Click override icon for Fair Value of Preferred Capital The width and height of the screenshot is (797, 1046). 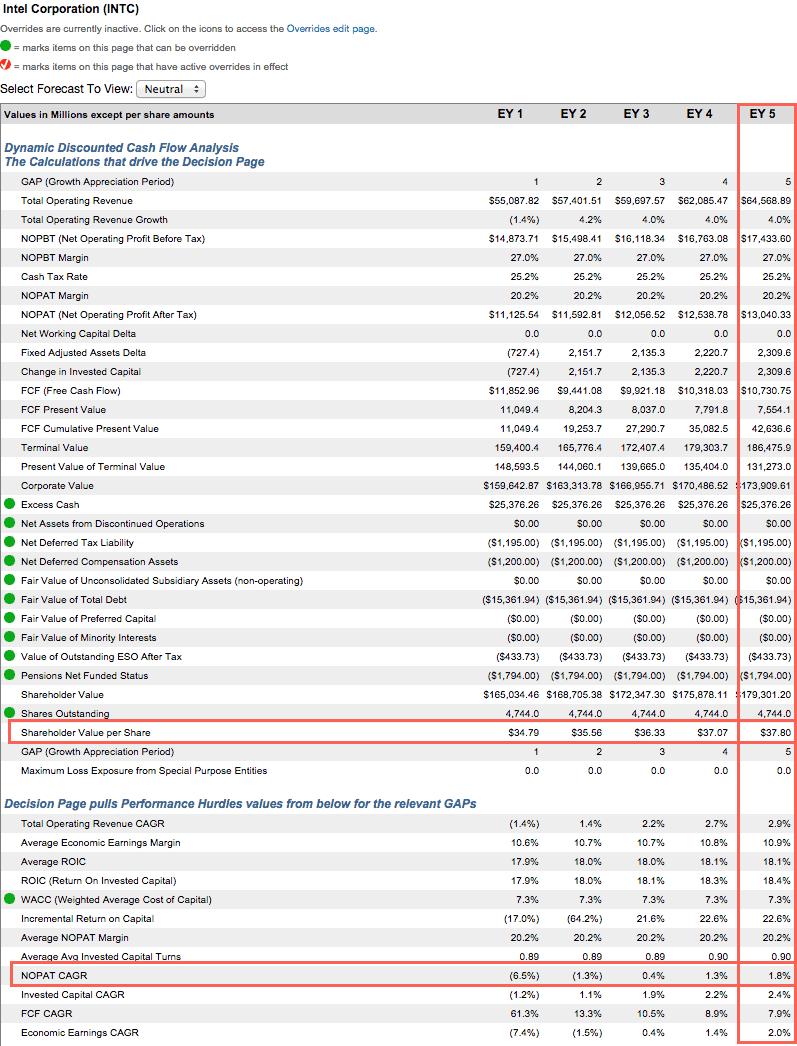coord(9,618)
